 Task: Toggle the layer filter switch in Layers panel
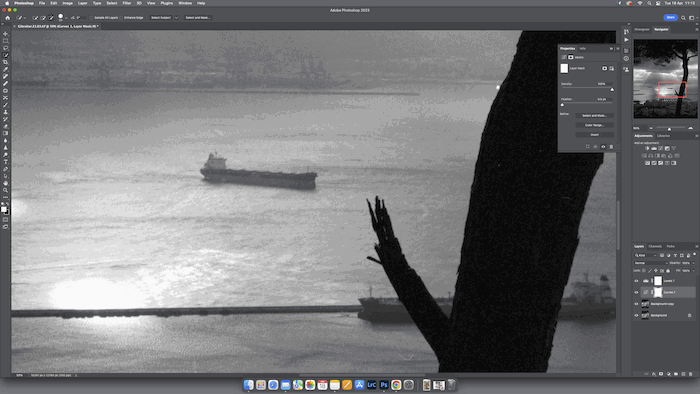point(695,254)
